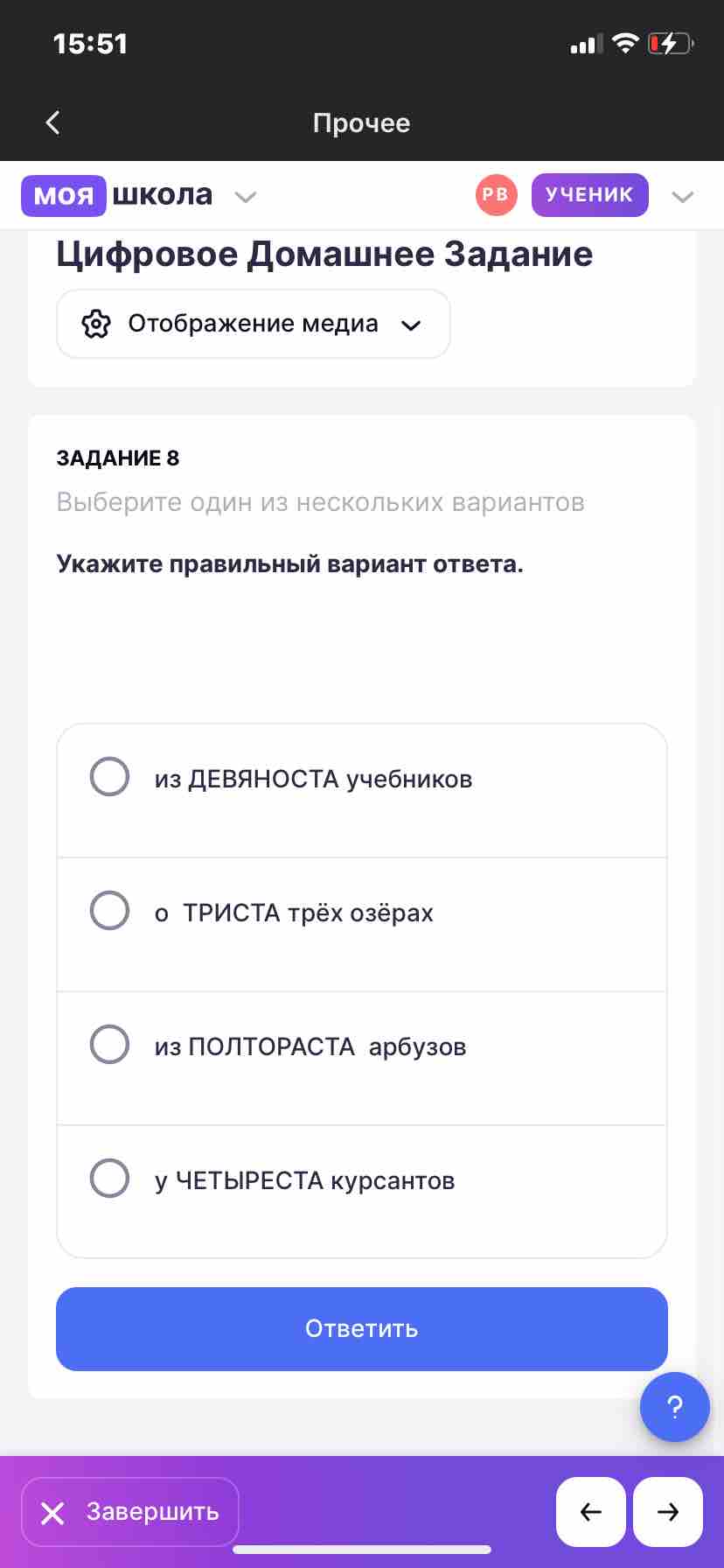
Task: Tap the Прочее header title
Action: click(x=362, y=123)
